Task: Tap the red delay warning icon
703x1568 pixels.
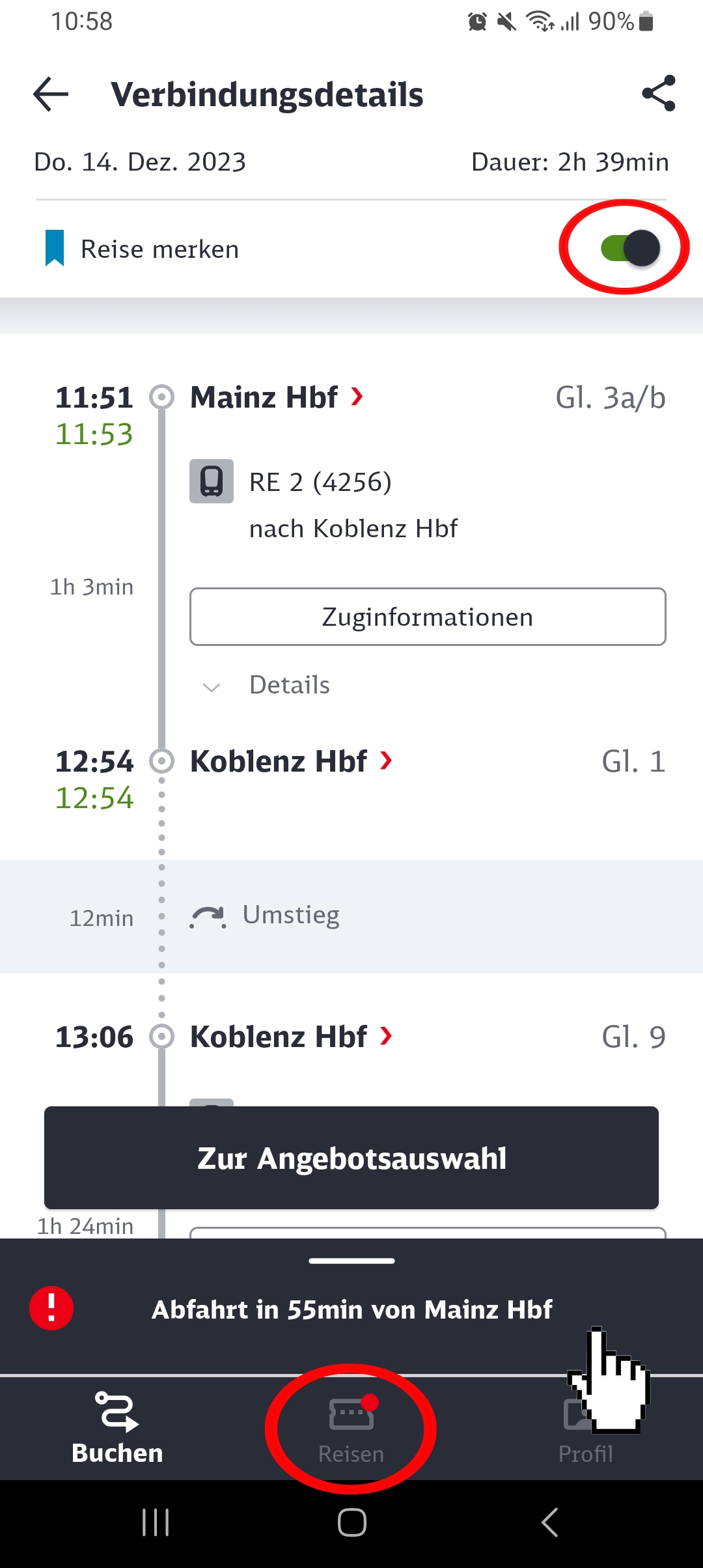Action: [x=51, y=1308]
